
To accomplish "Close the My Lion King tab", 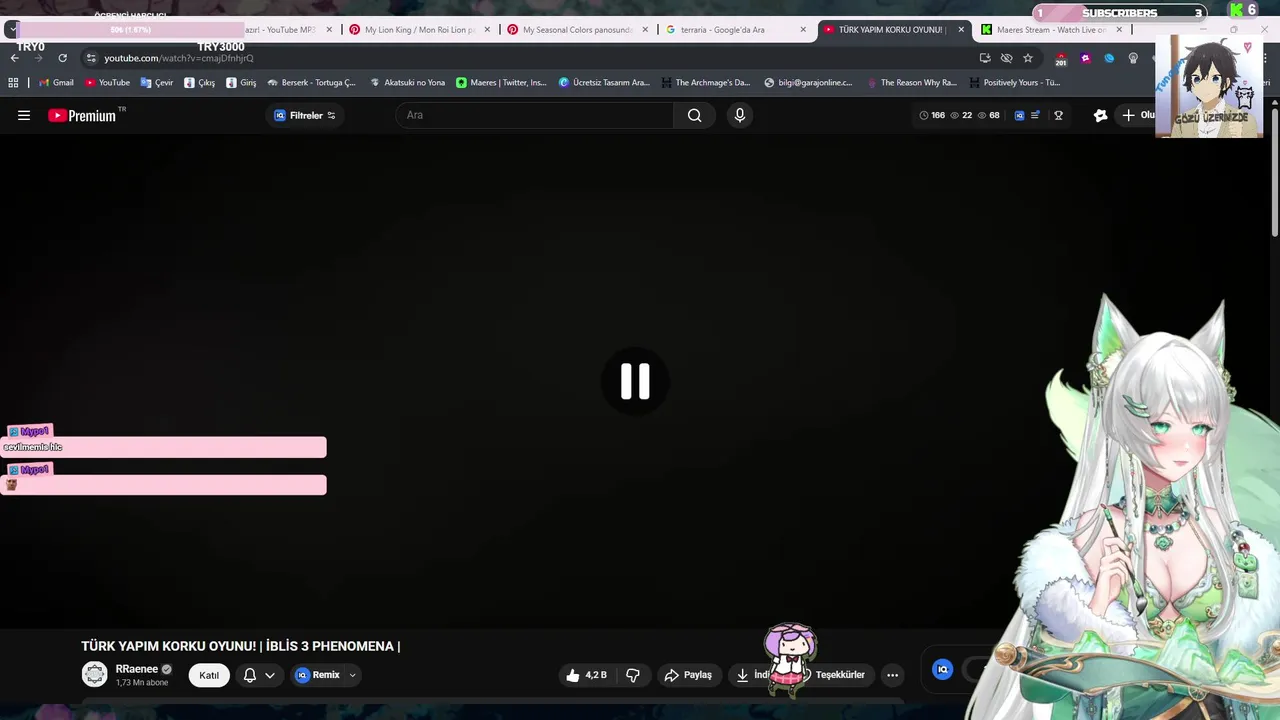I will 487,30.
